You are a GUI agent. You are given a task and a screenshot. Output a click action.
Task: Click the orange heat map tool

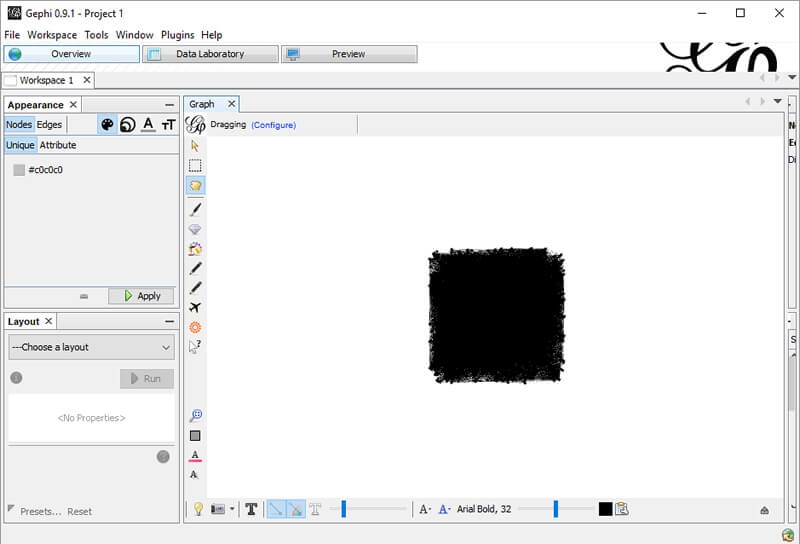pos(195,327)
